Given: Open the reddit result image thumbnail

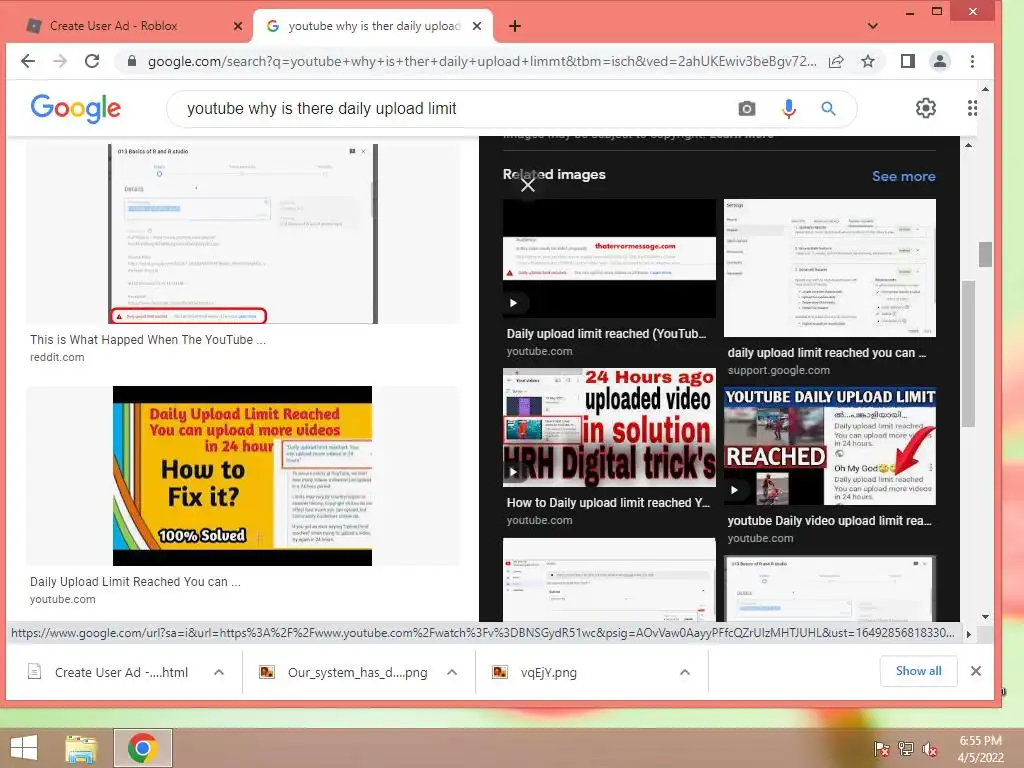Looking at the screenshot, I should pos(243,234).
